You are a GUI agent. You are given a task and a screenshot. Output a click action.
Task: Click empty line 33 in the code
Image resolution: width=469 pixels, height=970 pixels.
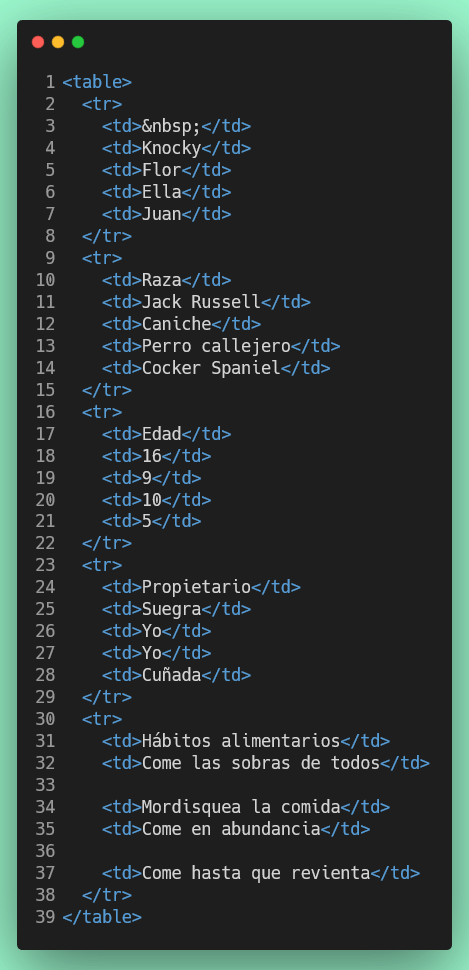coord(247,785)
